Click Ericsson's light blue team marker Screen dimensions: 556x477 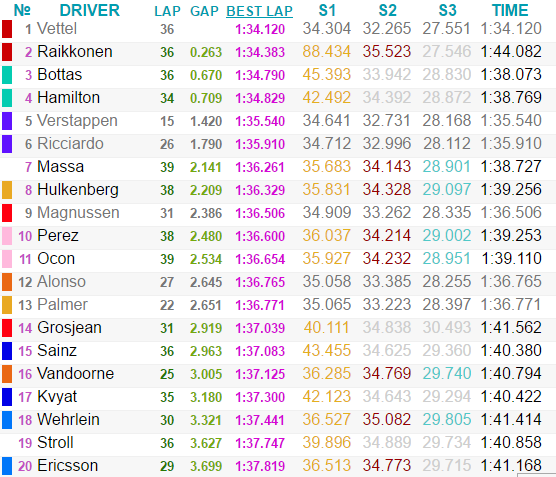(7, 466)
